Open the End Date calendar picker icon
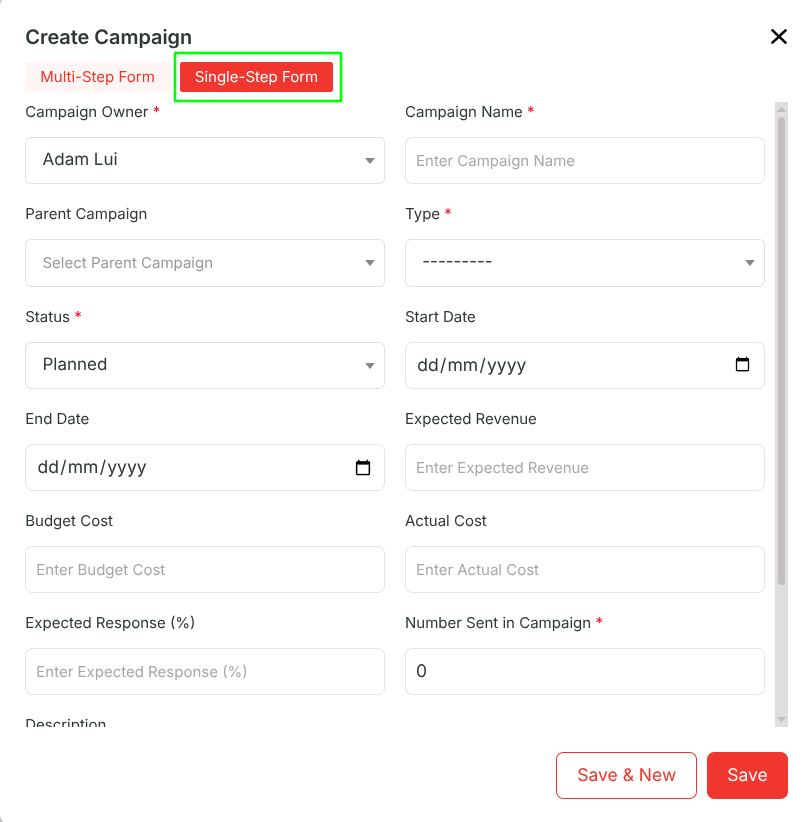 pyautogui.click(x=363, y=467)
